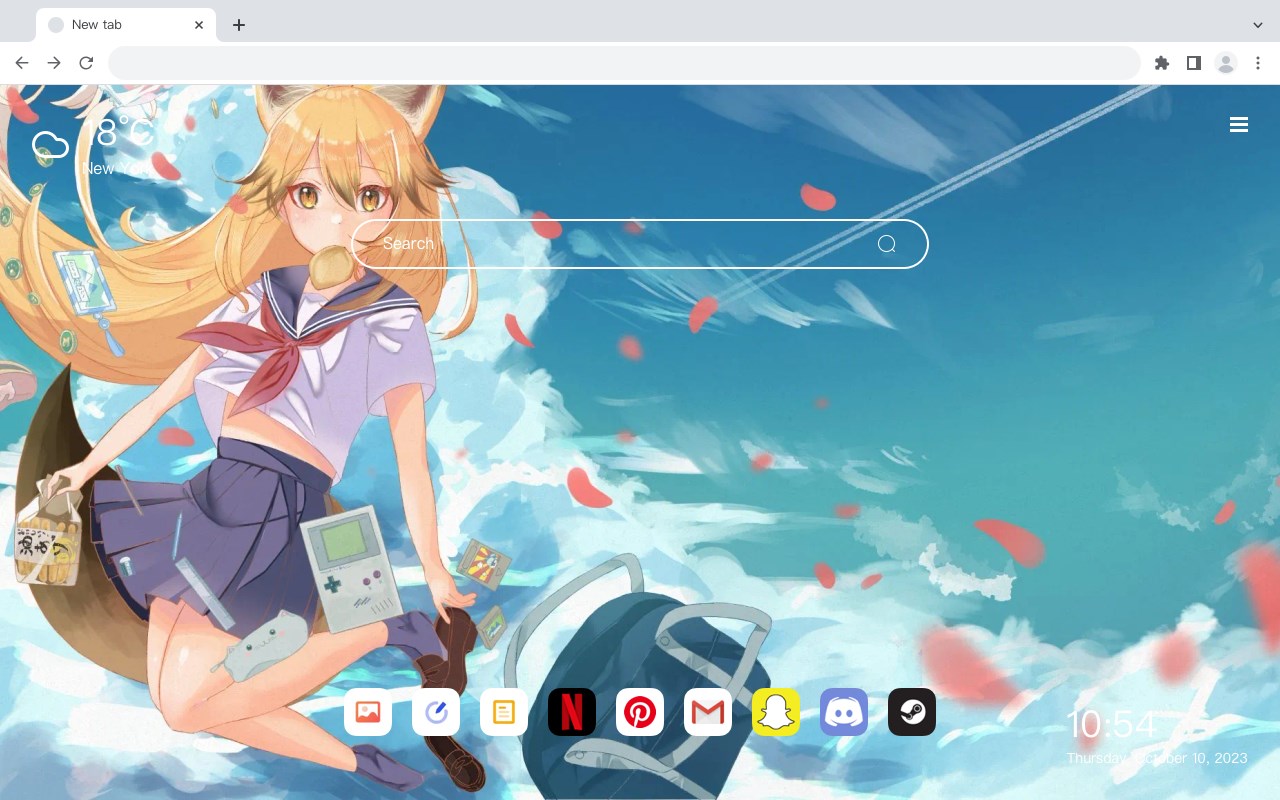Open the hamburger menu on the page
Screen dimensions: 1280x800
1239,124
